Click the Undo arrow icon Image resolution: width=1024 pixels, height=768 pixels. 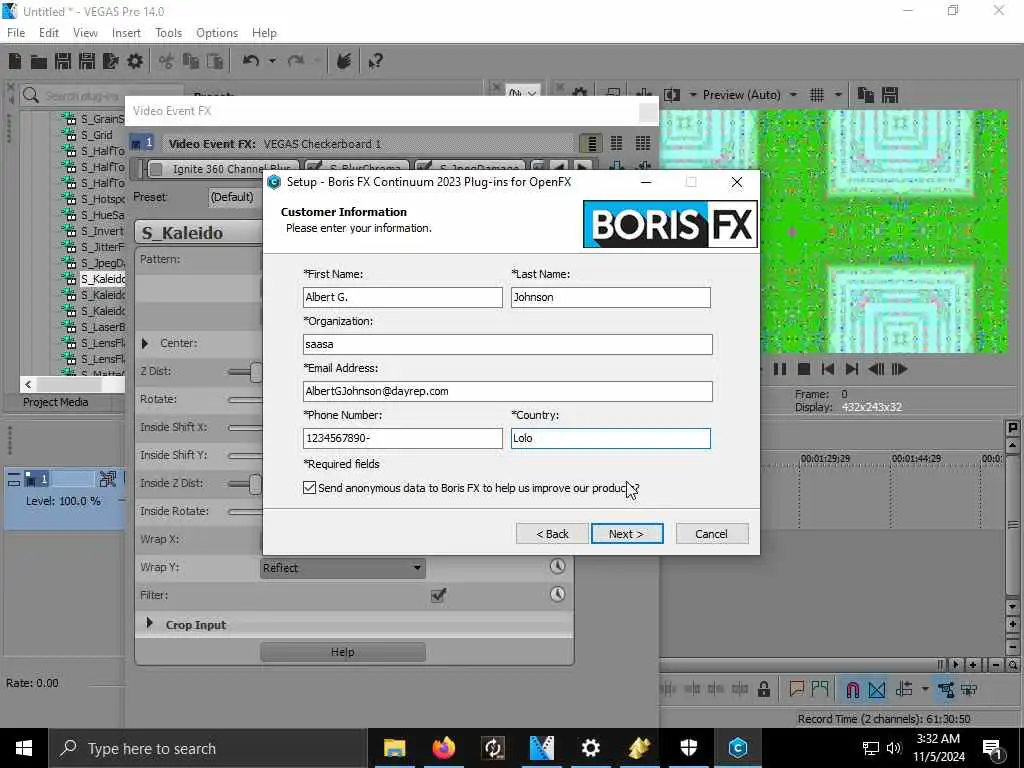(251, 61)
